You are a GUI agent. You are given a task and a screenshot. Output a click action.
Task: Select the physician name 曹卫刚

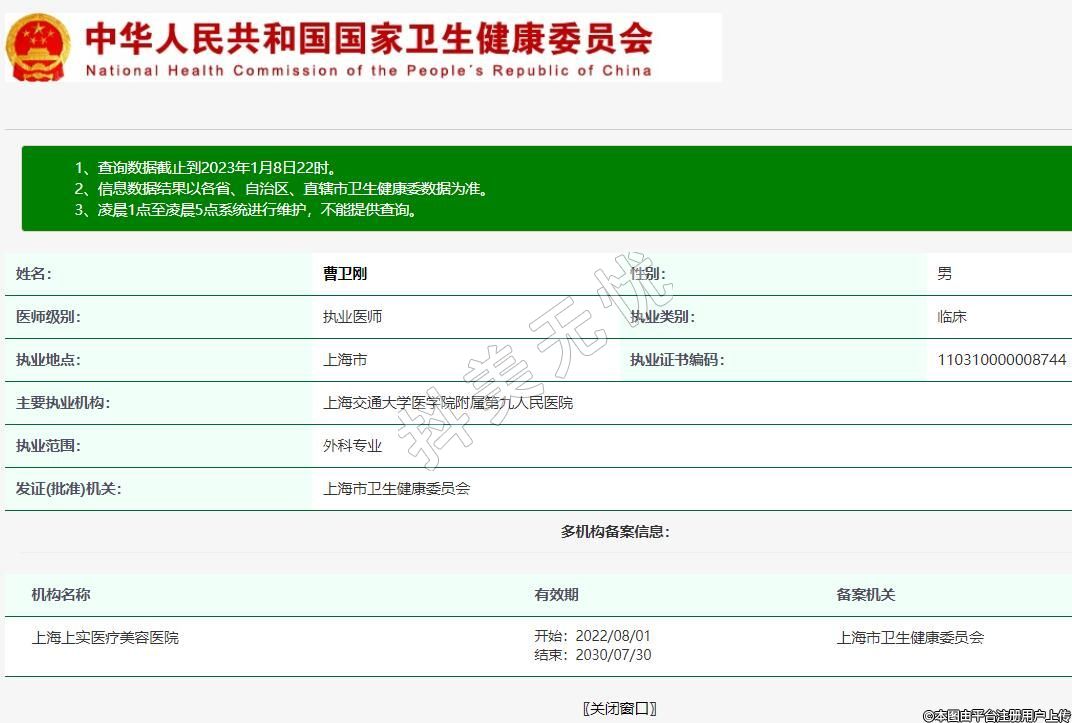click(345, 273)
